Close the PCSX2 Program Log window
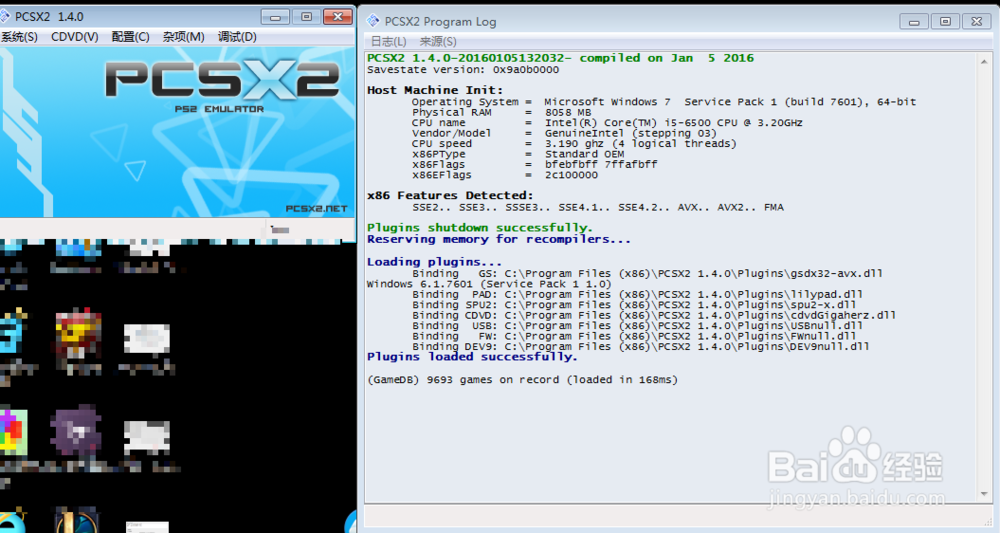Viewport: 1000px width, 533px height. click(976, 22)
